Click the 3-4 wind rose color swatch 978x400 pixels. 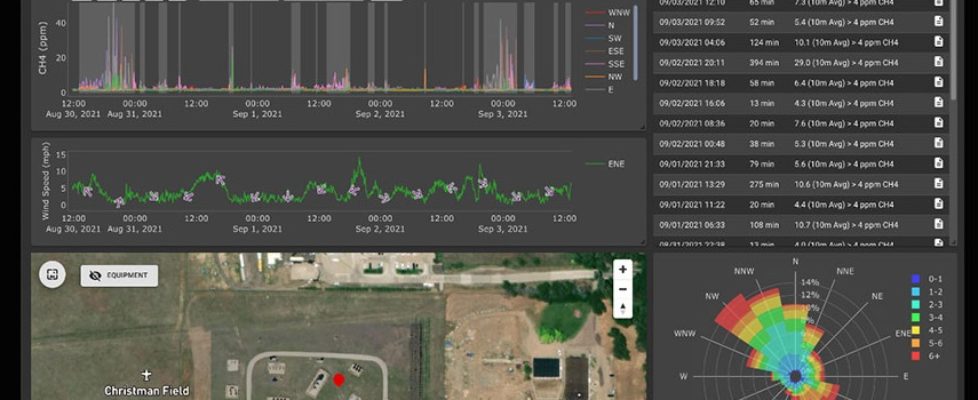click(x=916, y=318)
